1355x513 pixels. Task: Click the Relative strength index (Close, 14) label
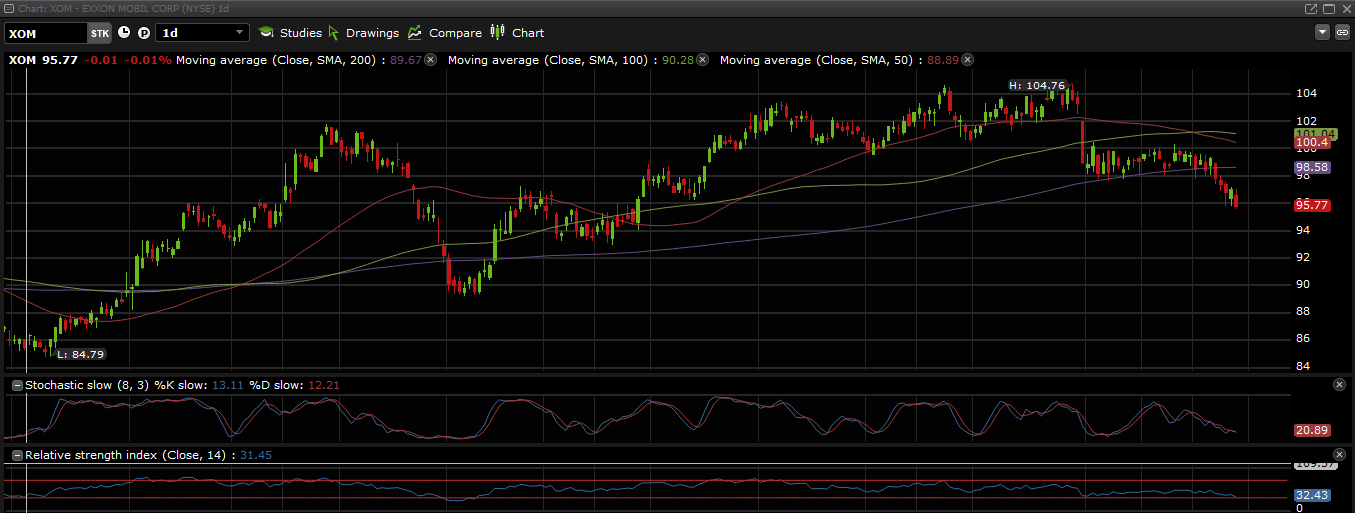point(125,455)
